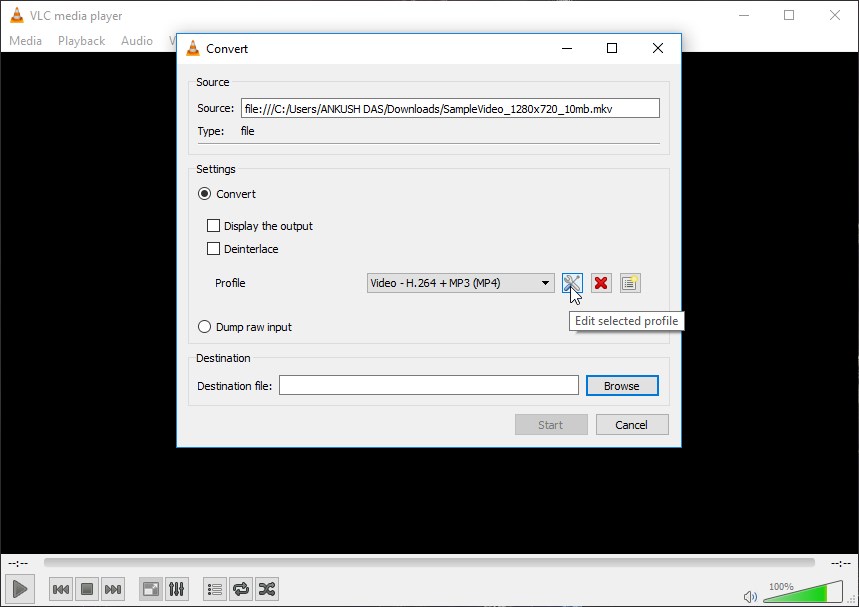The height and width of the screenshot is (607, 859).
Task: Enable random shuffle icon
Action: tap(267, 589)
